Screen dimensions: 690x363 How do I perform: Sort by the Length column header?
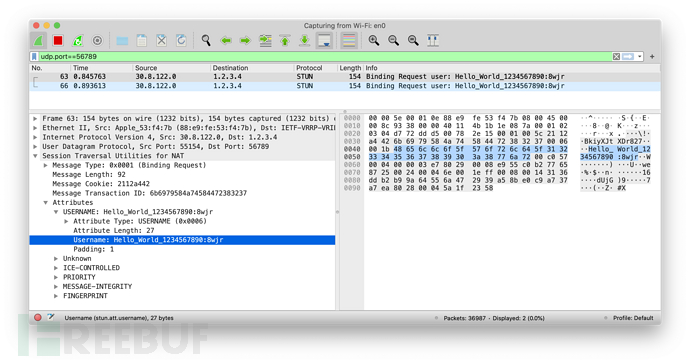tap(350, 68)
